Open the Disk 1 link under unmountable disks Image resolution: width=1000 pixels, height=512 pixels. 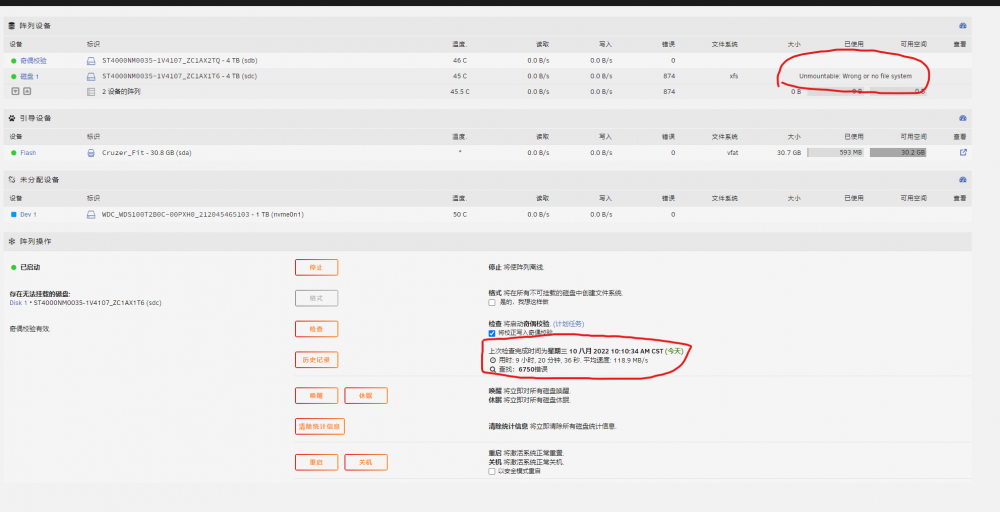pyautogui.click(x=18, y=303)
